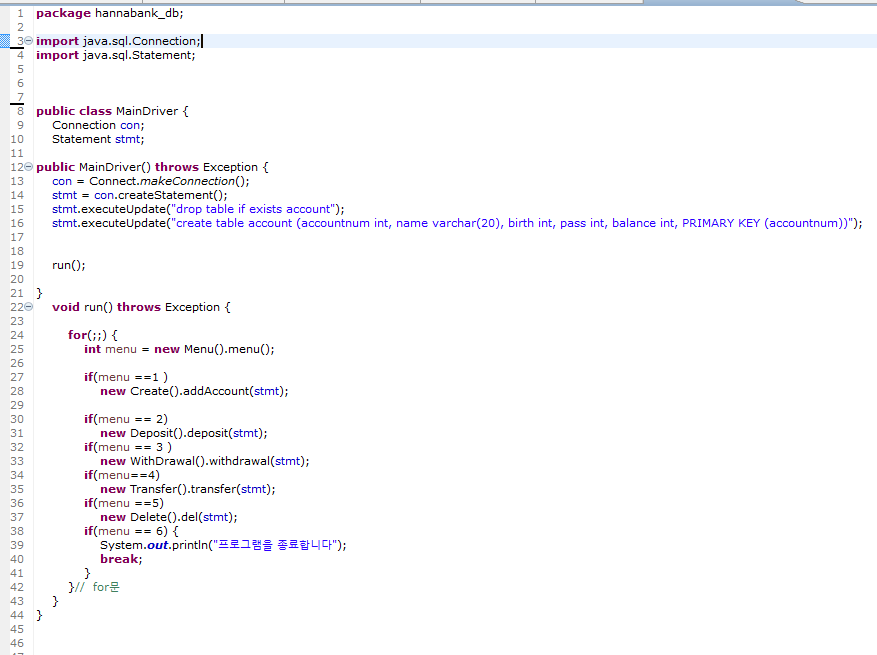877x655 pixels.
Task: Click new Transfer().transfer(stmt) line
Action: (188, 489)
